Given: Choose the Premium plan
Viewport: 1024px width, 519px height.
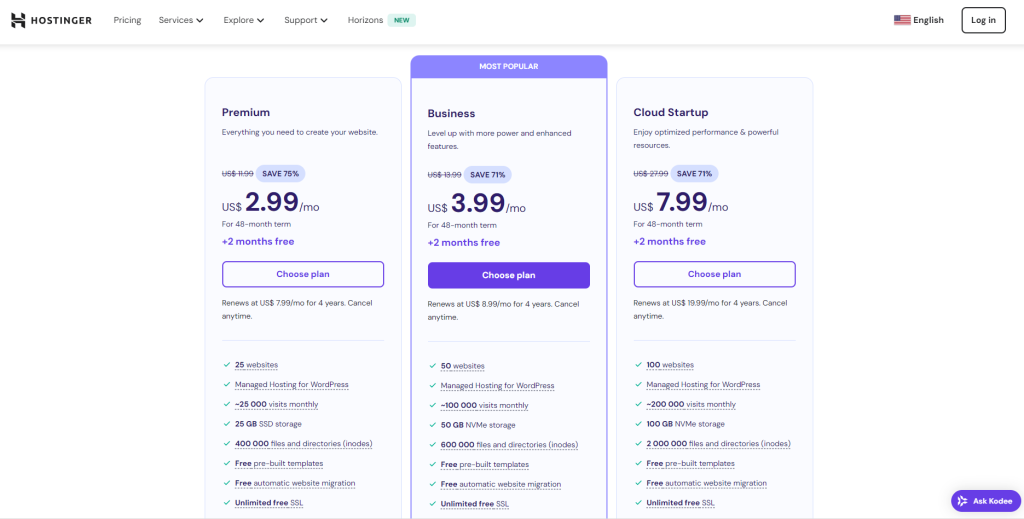Looking at the screenshot, I should pyautogui.click(x=302, y=274).
